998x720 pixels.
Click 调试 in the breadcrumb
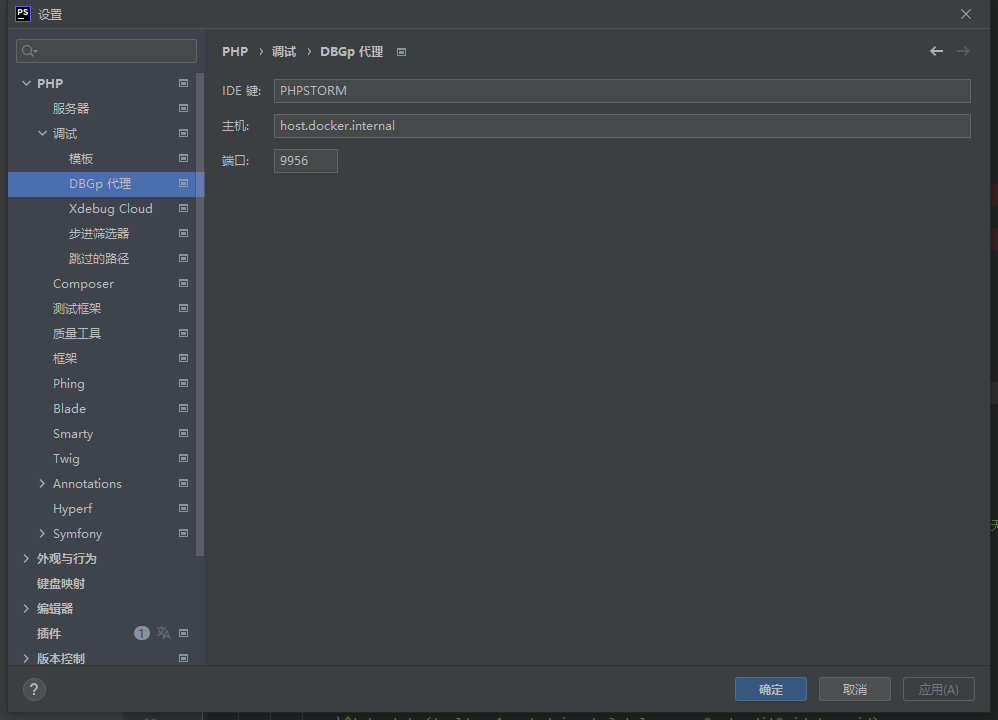click(284, 52)
